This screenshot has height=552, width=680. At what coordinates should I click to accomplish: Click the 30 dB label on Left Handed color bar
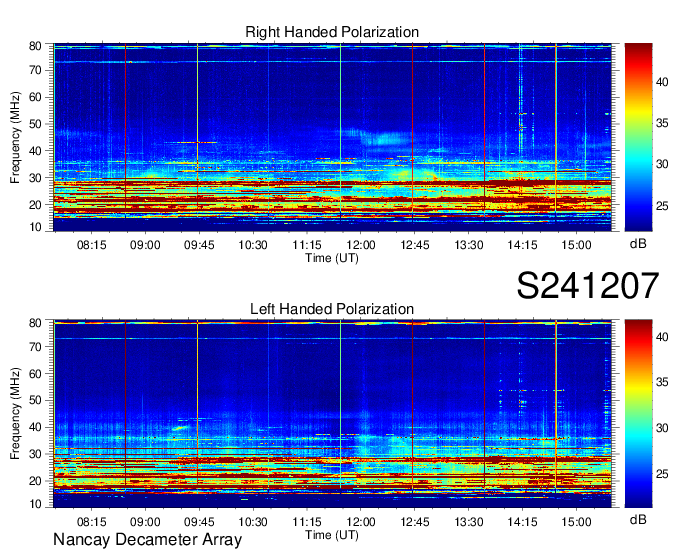click(662, 428)
